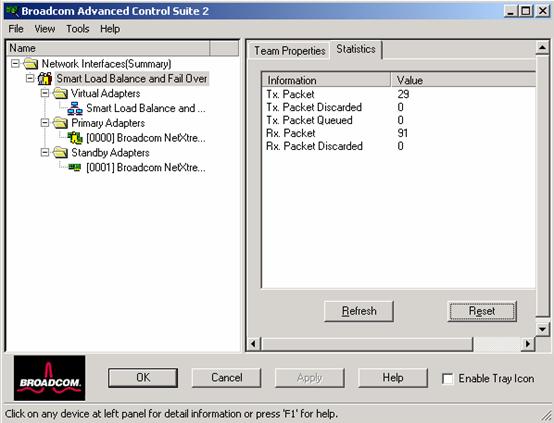
Task: Click the value 91
Action: coord(402,133)
